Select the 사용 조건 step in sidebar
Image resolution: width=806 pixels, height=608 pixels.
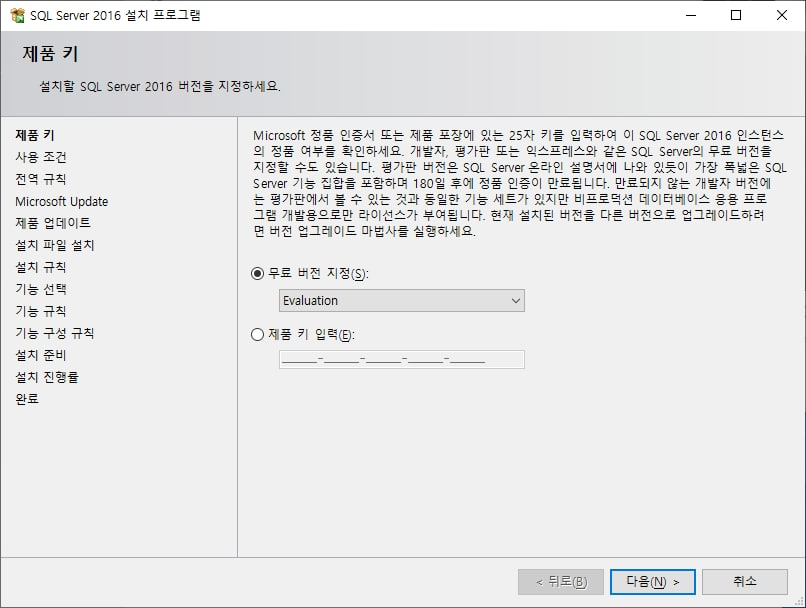pyautogui.click(x=41, y=157)
